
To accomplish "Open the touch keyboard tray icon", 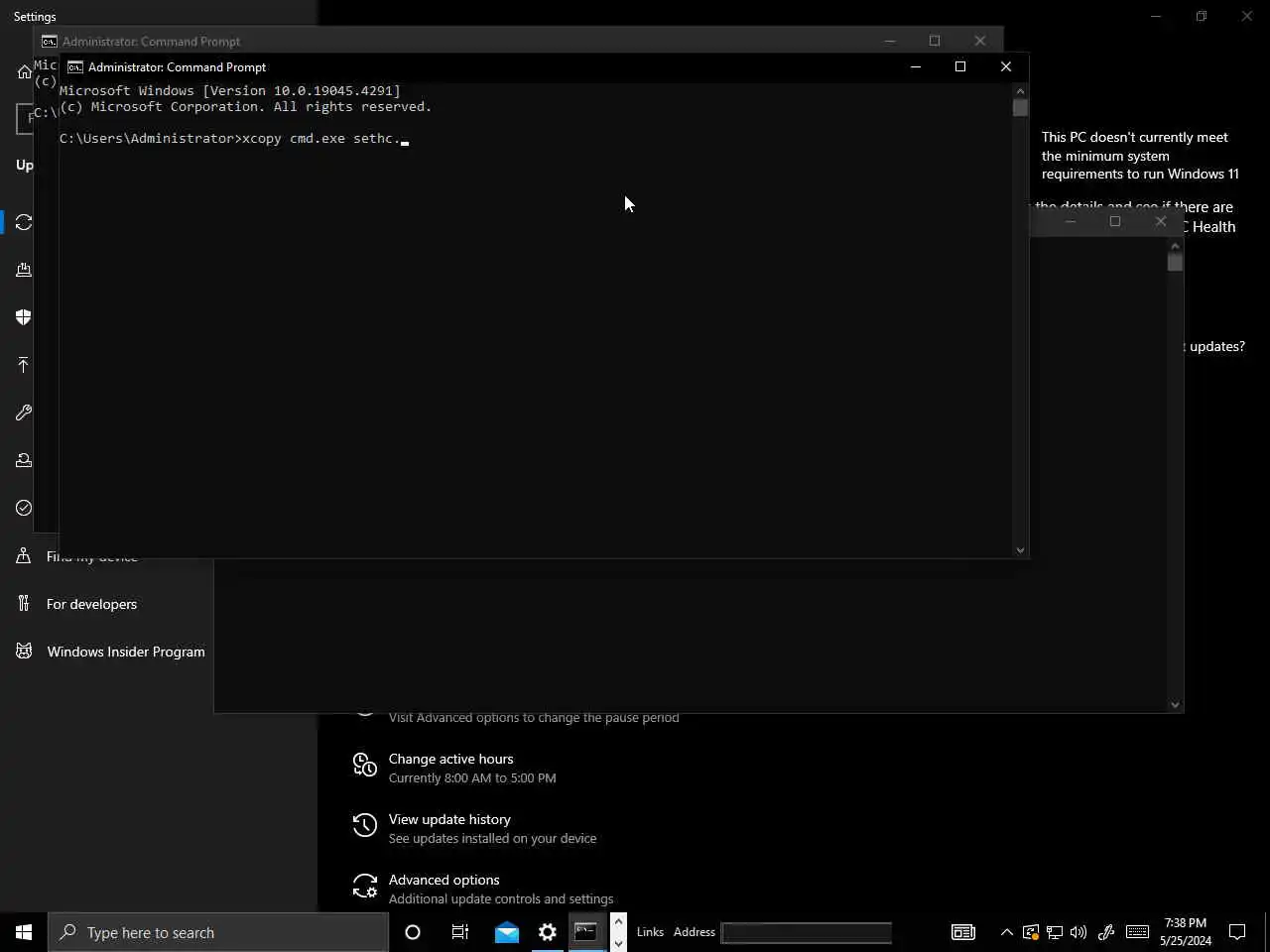I will point(1138,932).
